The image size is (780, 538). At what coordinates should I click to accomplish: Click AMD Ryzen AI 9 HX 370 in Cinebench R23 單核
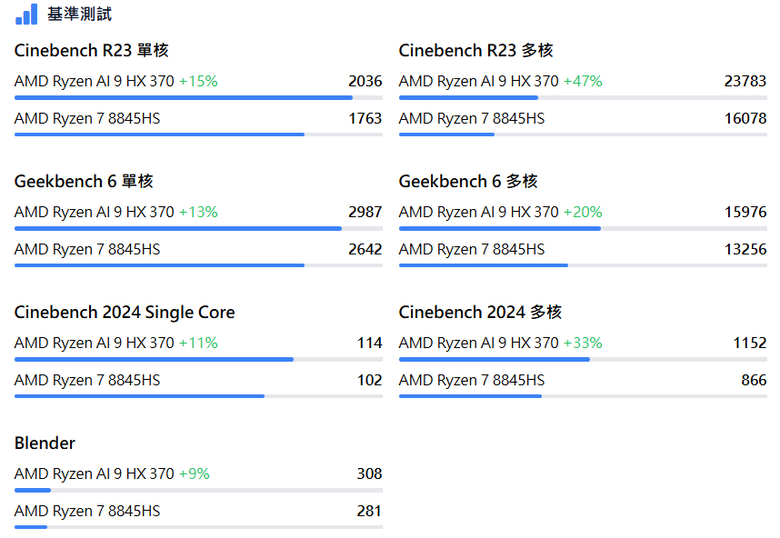pos(95,81)
